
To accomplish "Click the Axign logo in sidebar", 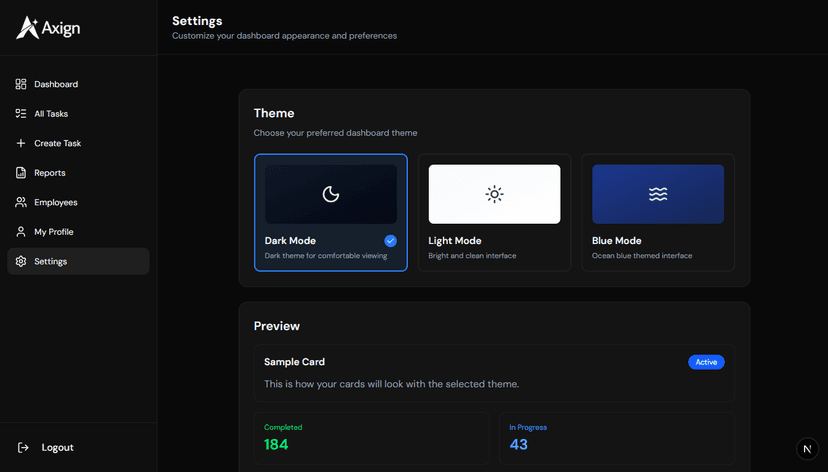I will point(48,28).
